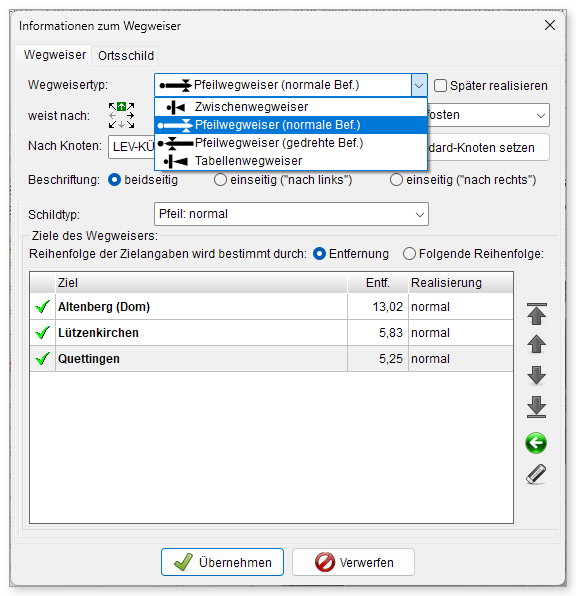This screenshot has width=576, height=596.
Task: Move the target one position down
Action: (536, 376)
